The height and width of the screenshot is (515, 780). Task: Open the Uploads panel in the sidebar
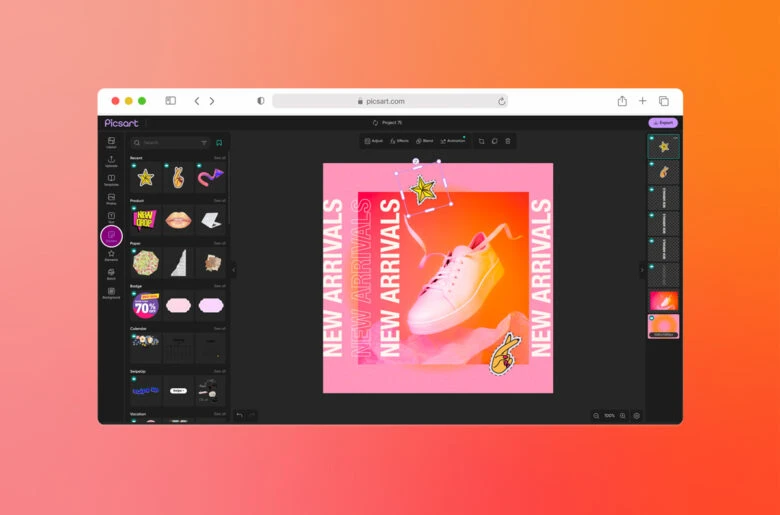coord(111,160)
